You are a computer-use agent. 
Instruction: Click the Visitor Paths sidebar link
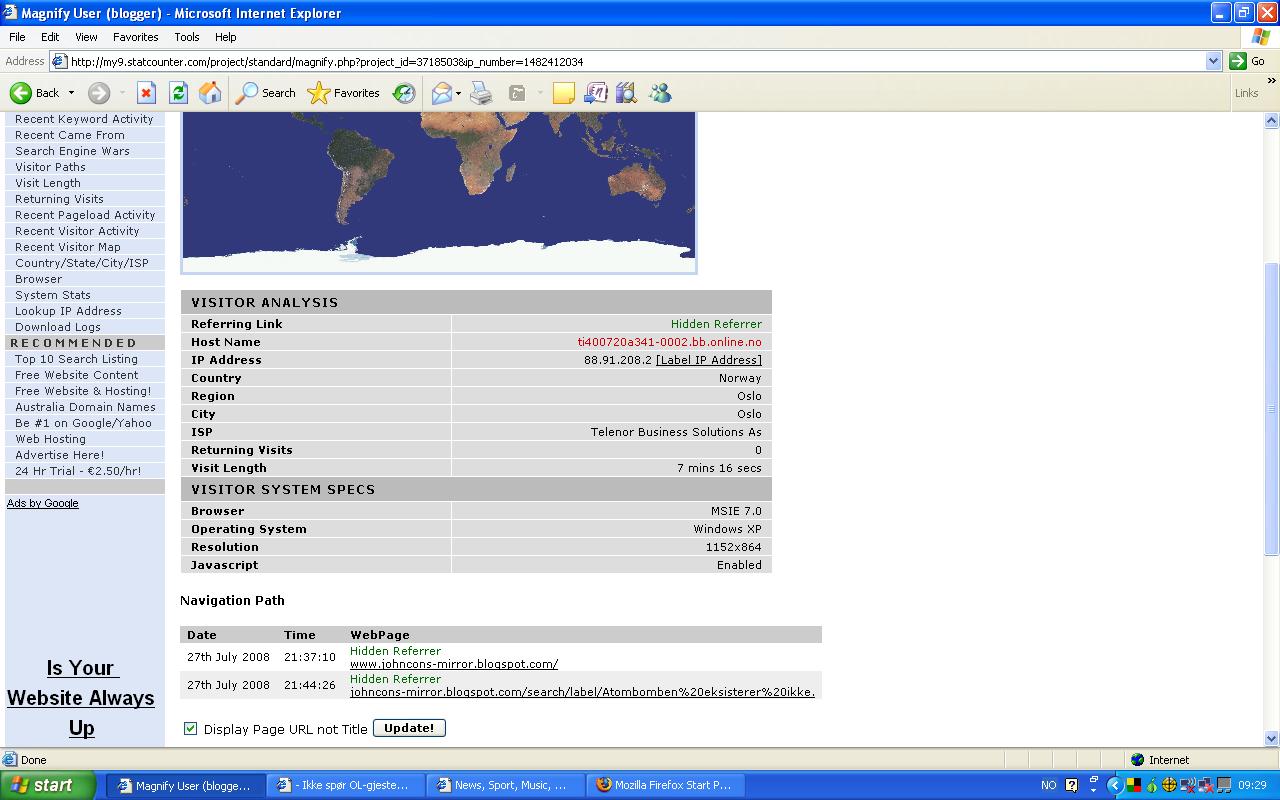[50, 167]
